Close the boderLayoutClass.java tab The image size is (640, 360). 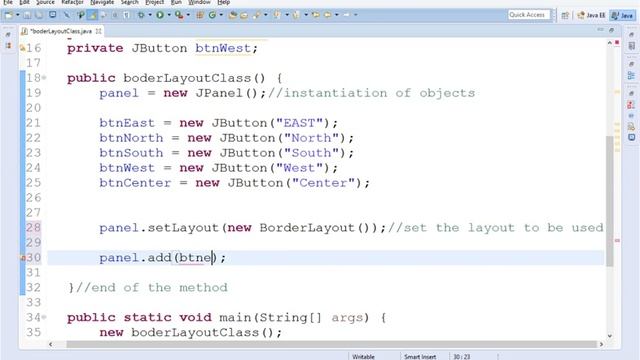pos(98,31)
